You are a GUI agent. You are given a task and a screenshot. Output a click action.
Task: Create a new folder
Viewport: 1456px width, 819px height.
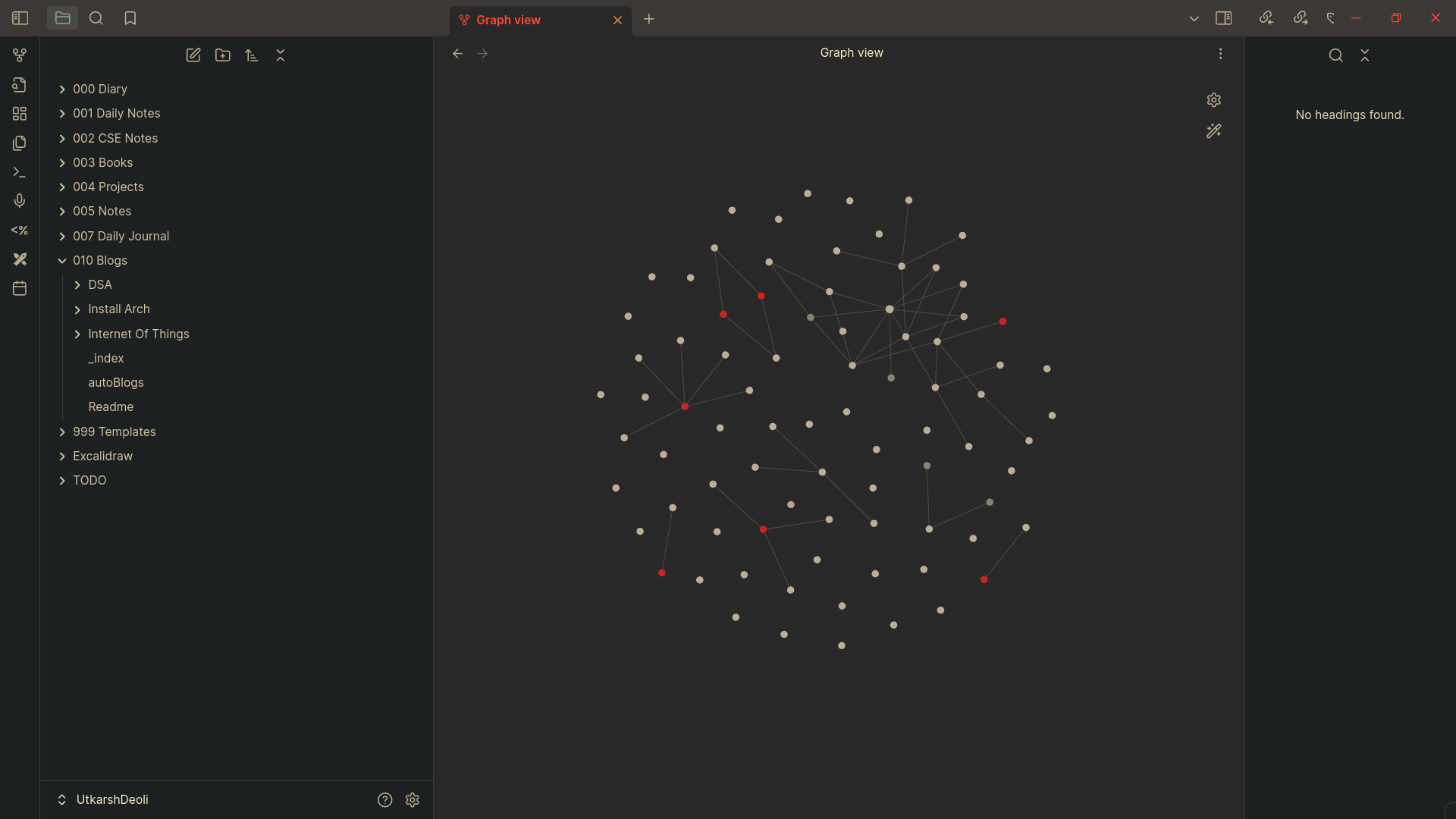coord(222,55)
